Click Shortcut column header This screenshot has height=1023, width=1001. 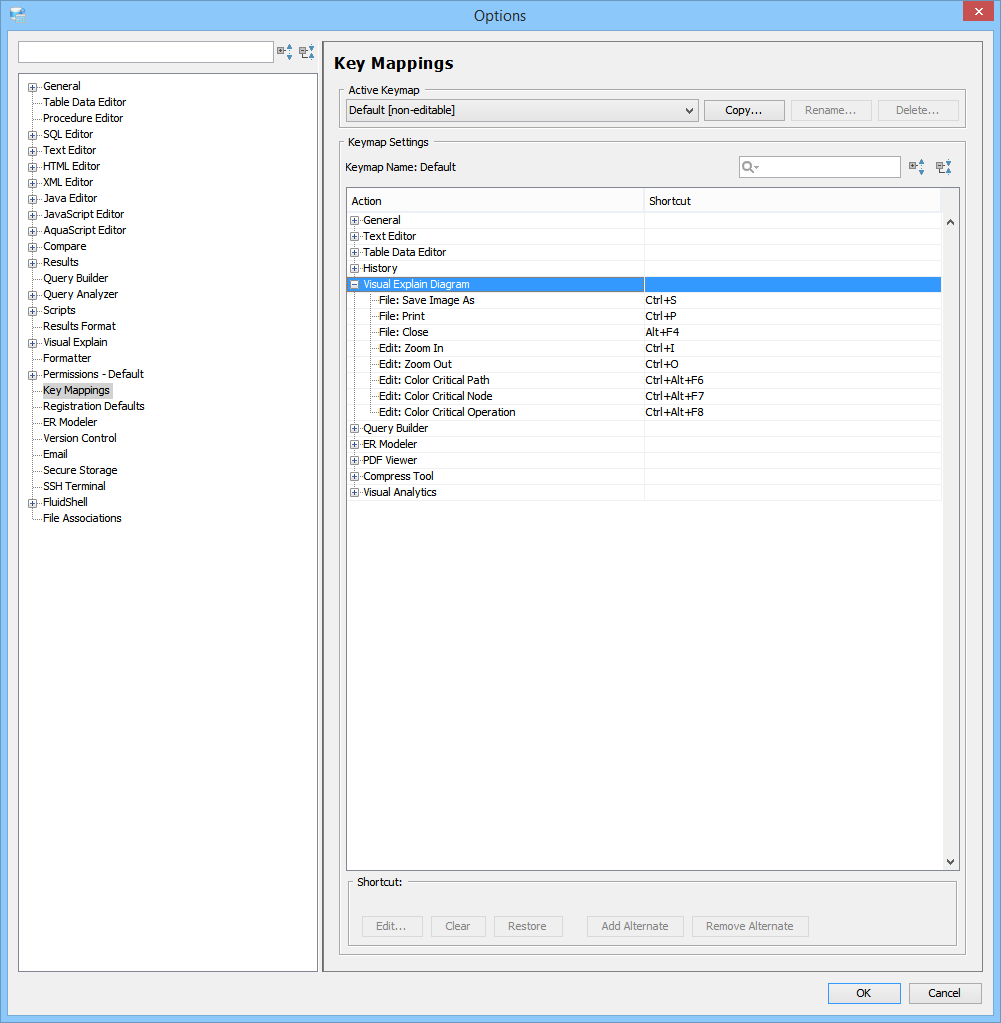point(792,201)
